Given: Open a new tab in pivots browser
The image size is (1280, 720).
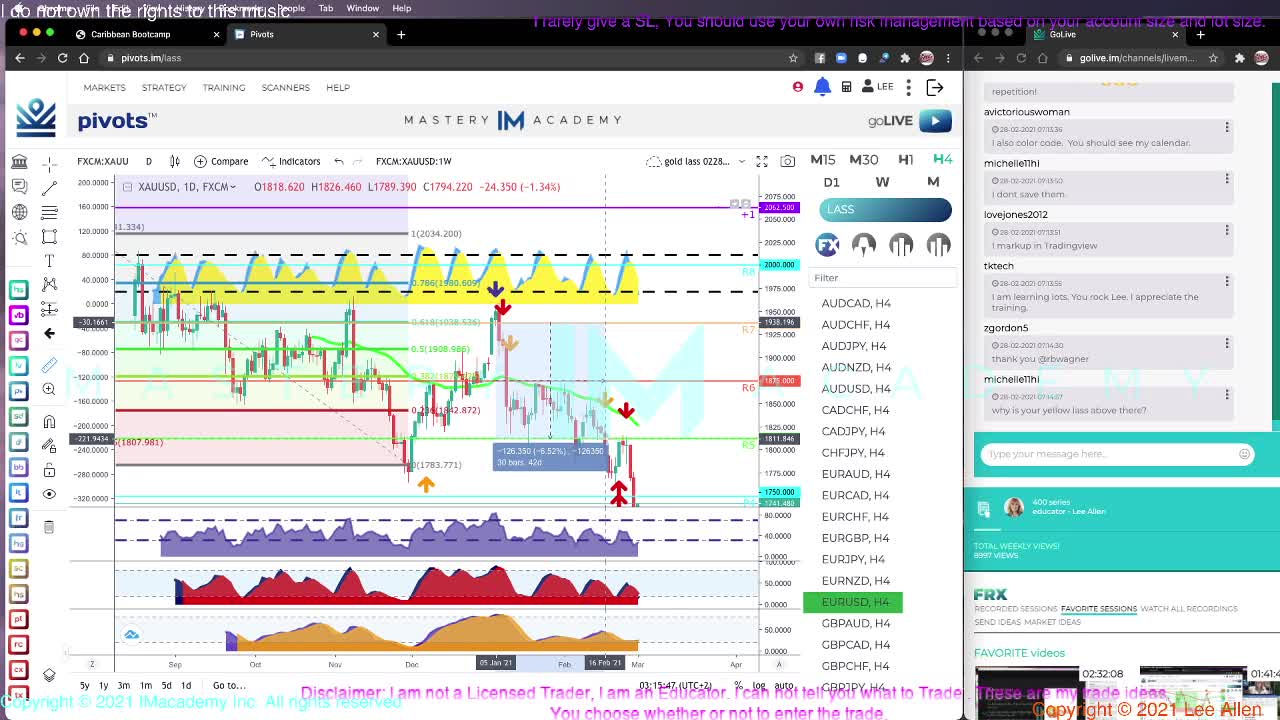Looking at the screenshot, I should tap(401, 34).
